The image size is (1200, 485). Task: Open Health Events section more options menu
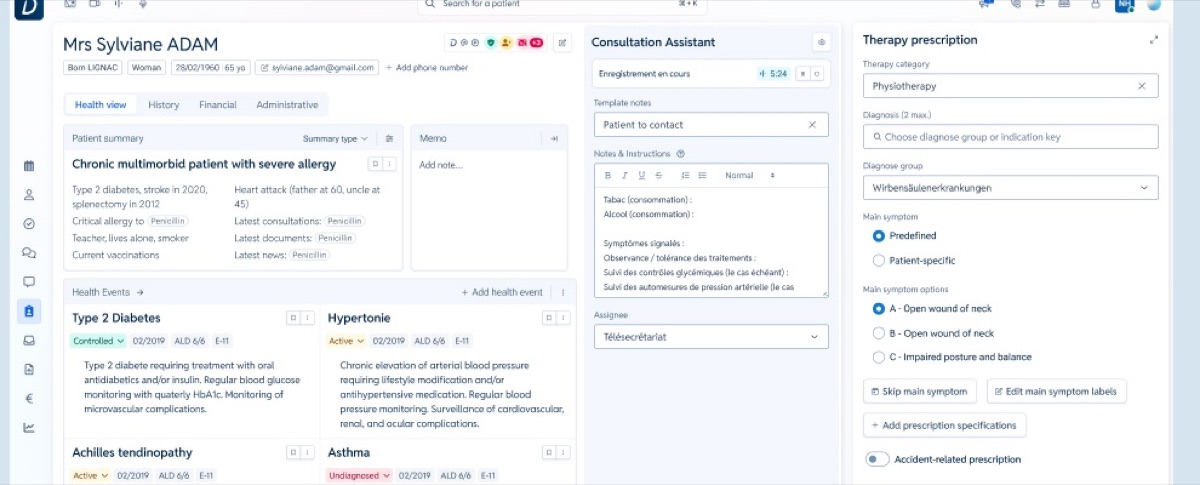pyautogui.click(x=564, y=292)
